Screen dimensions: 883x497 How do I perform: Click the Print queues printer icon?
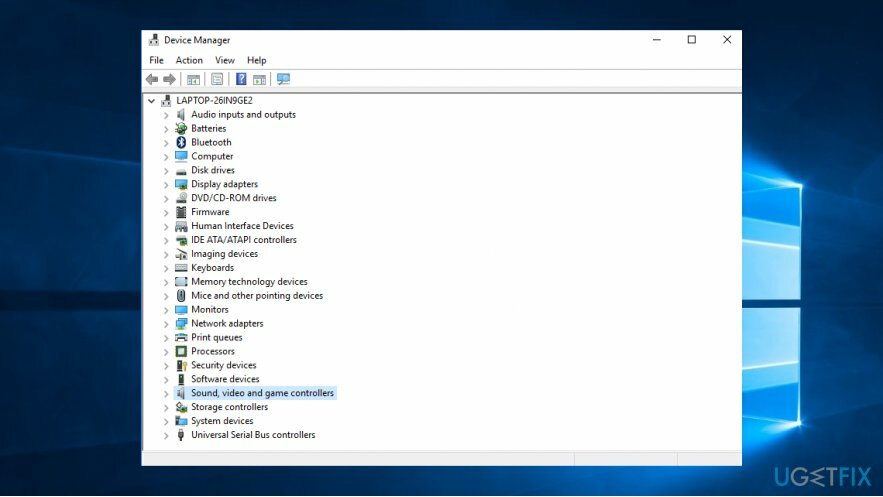(181, 337)
